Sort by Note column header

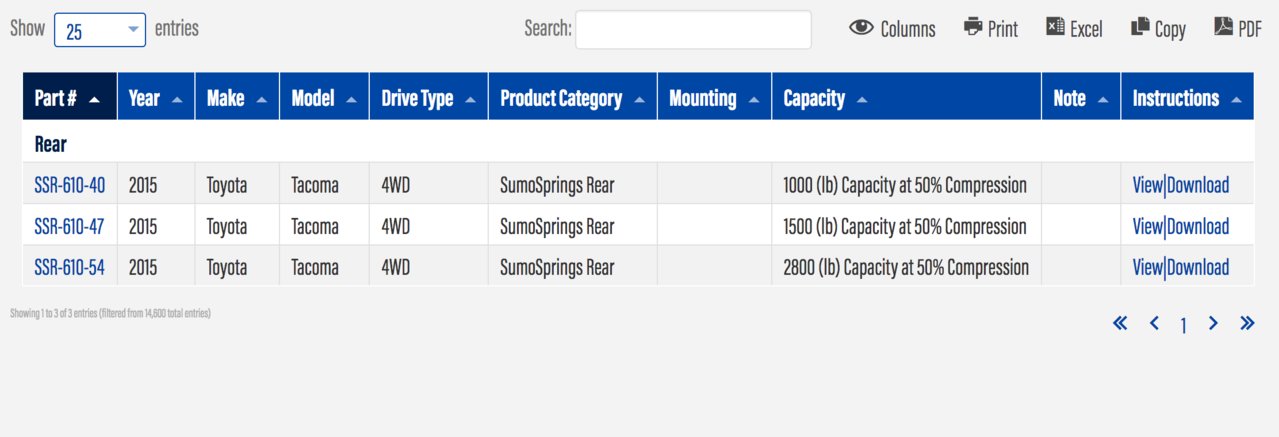pyautogui.click(x=1081, y=97)
